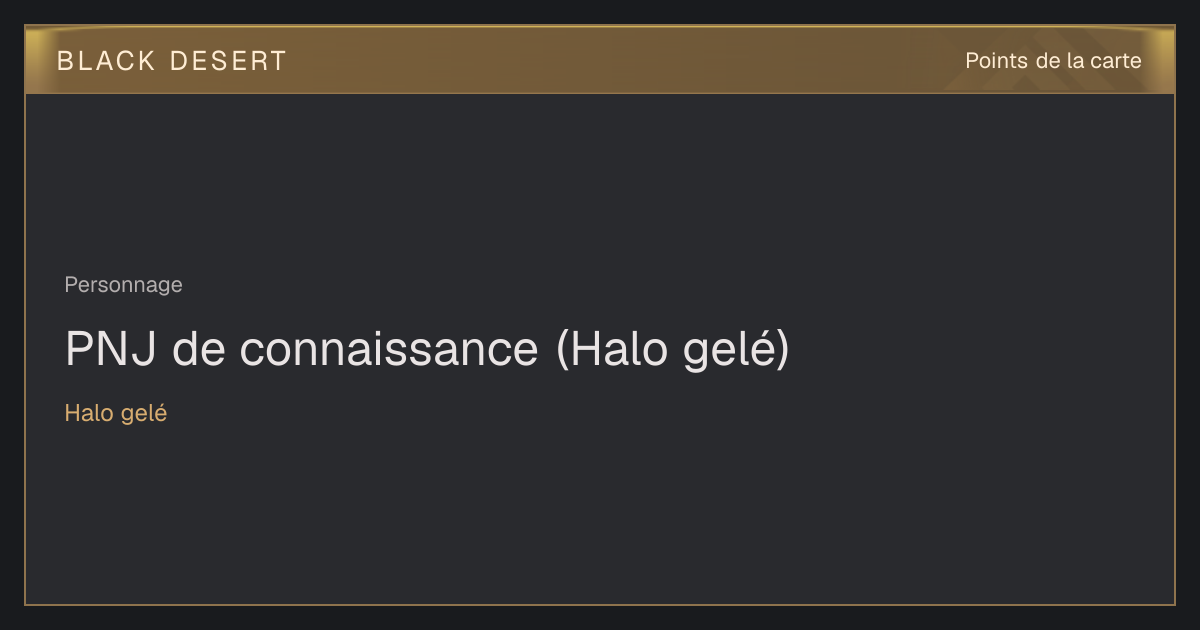Click the empty dark area above Personnage
Image resolution: width=1200 pixels, height=630 pixels.
pyautogui.click(x=600, y=180)
